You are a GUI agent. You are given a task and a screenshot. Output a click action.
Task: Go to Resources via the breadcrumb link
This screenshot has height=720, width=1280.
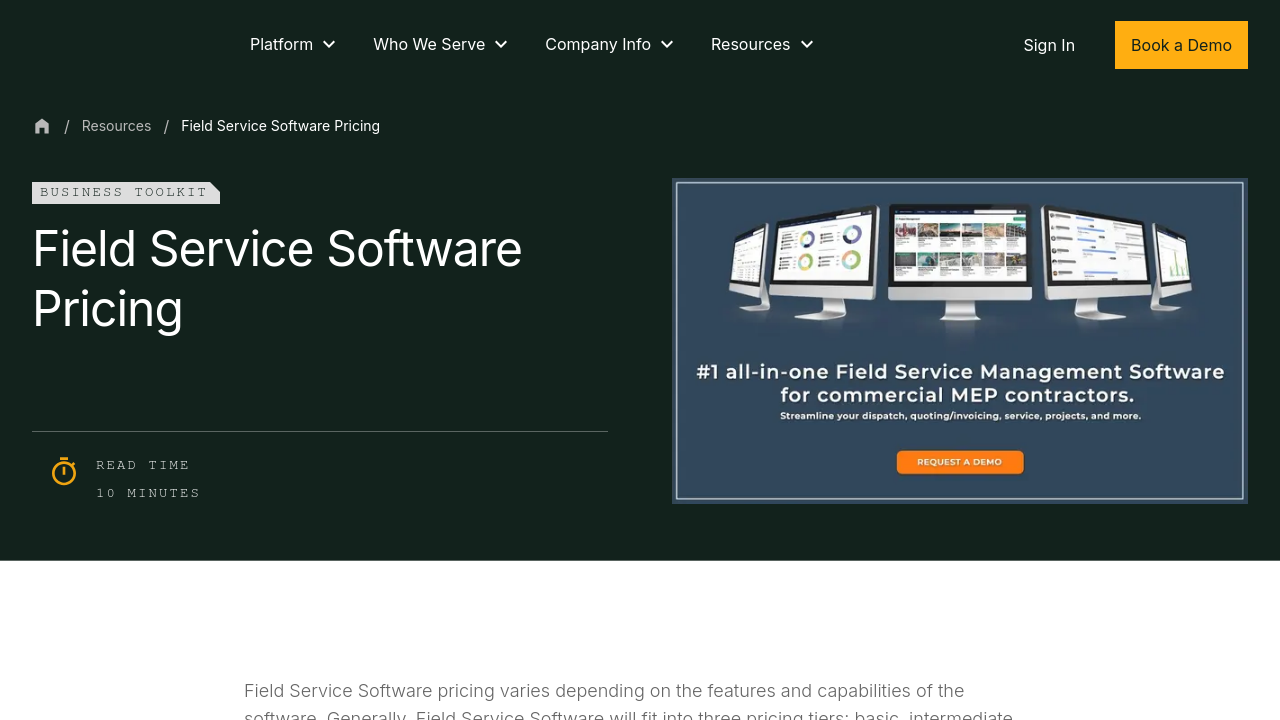[116, 126]
